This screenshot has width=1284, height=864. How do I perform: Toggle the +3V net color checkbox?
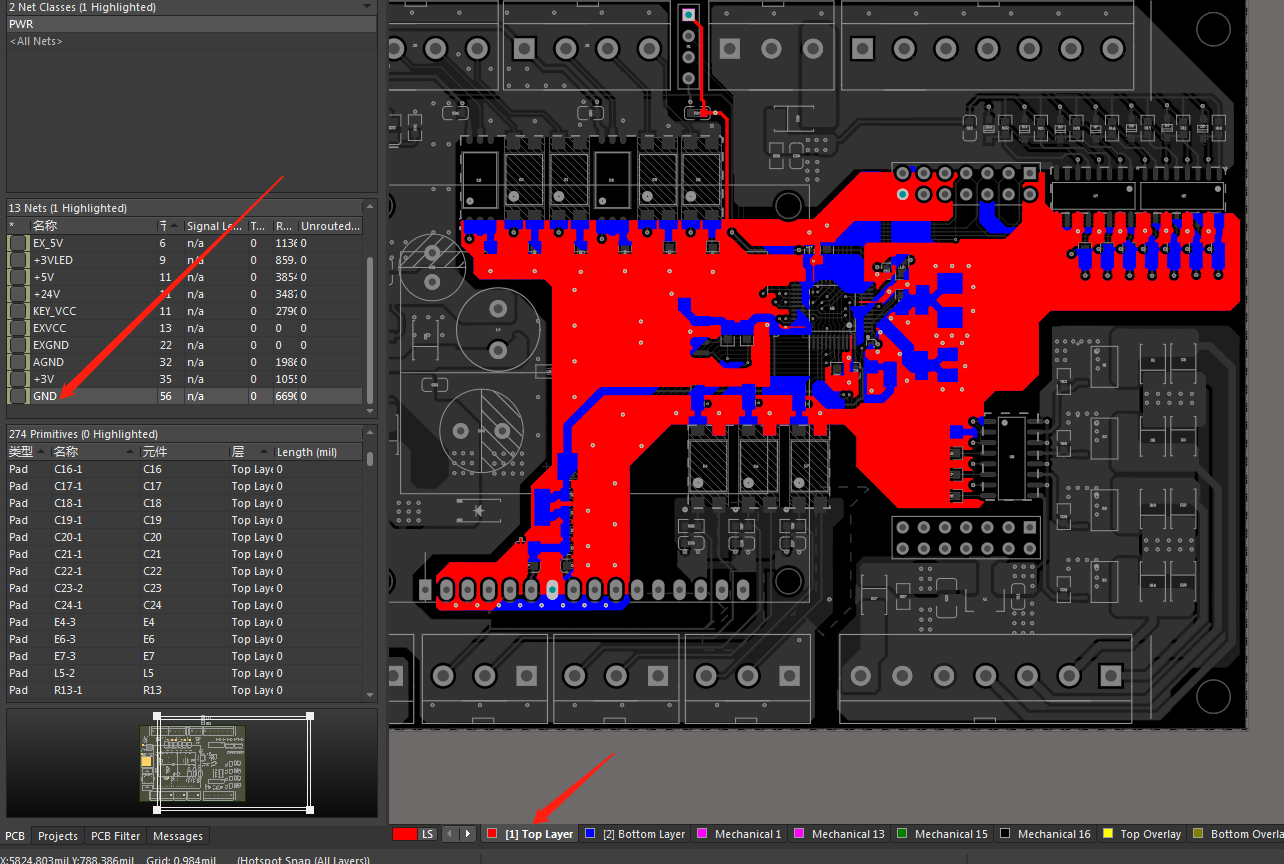pyautogui.click(x=18, y=379)
